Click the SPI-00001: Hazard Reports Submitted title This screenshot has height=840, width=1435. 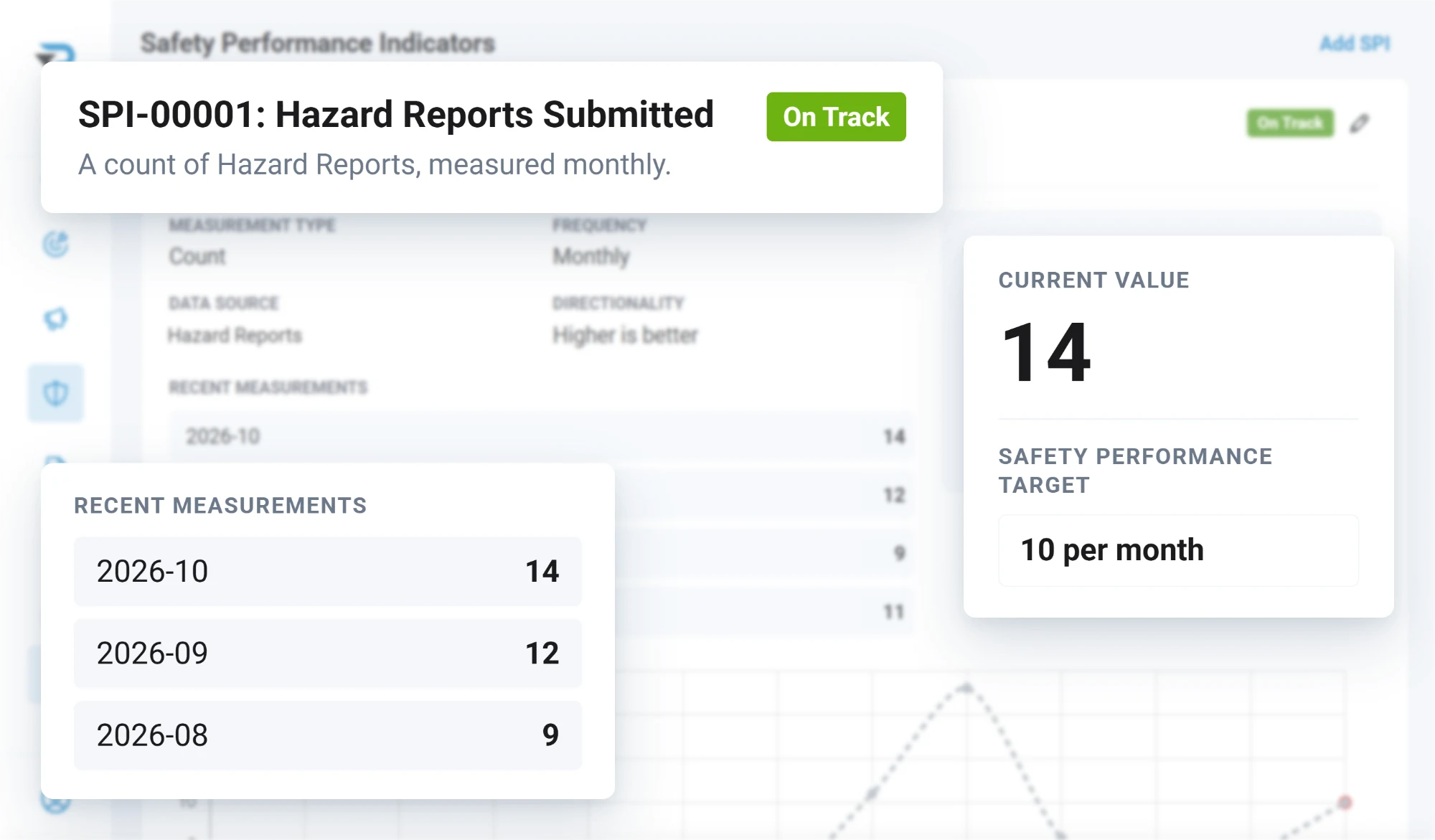(396, 115)
